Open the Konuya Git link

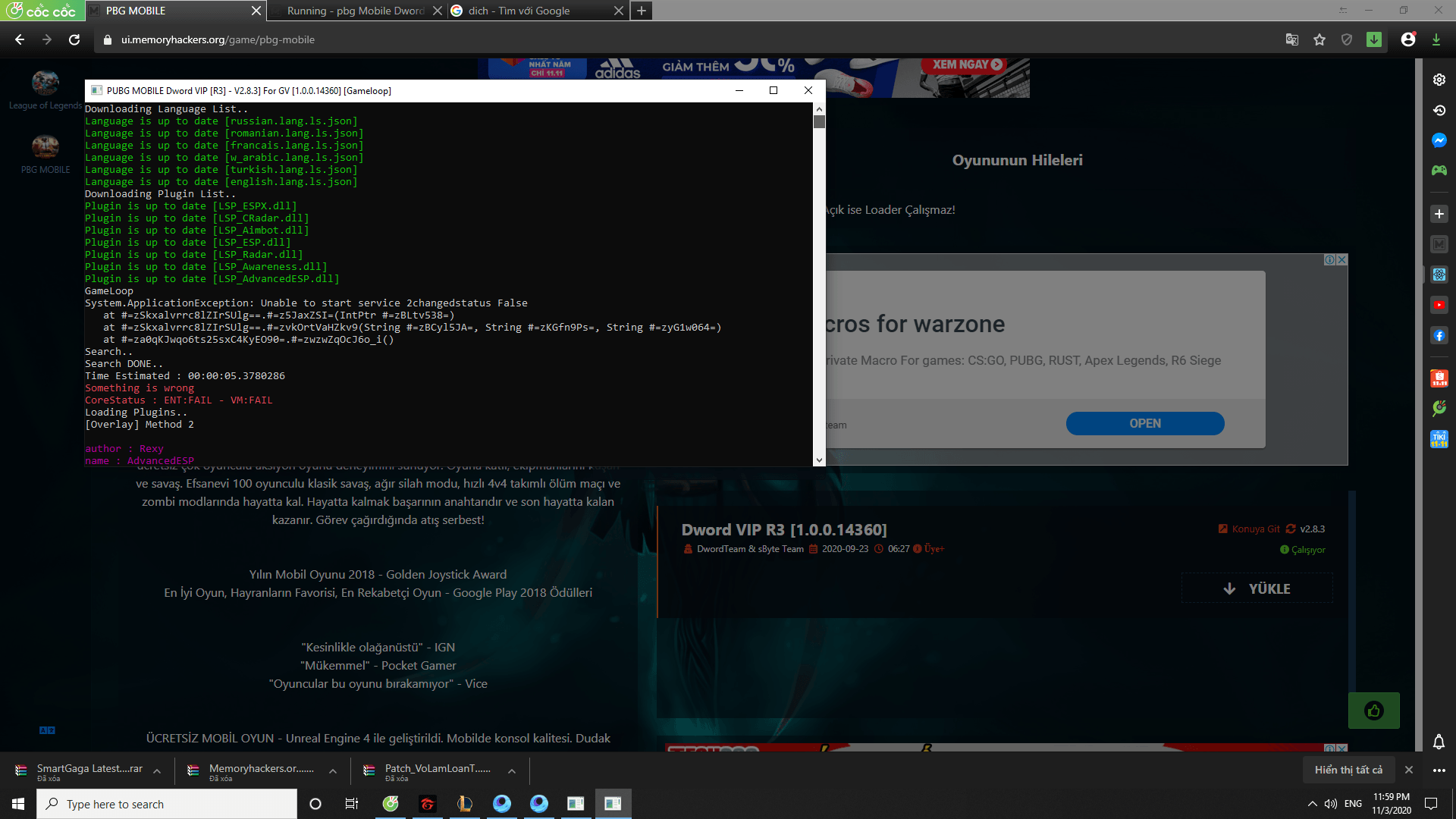(x=1249, y=529)
